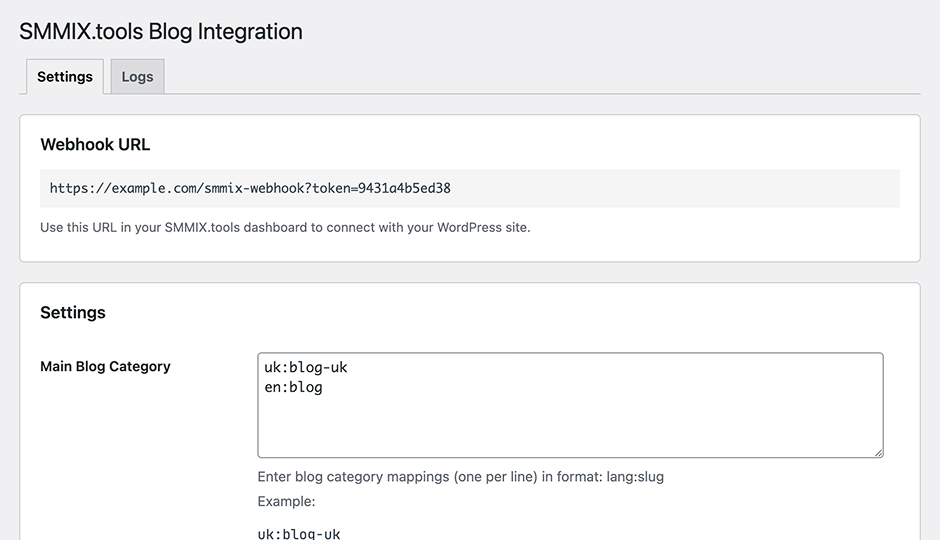This screenshot has height=540, width=940.
Task: Click the example "uk:blog-uk" below the hint
Action: click(x=299, y=534)
